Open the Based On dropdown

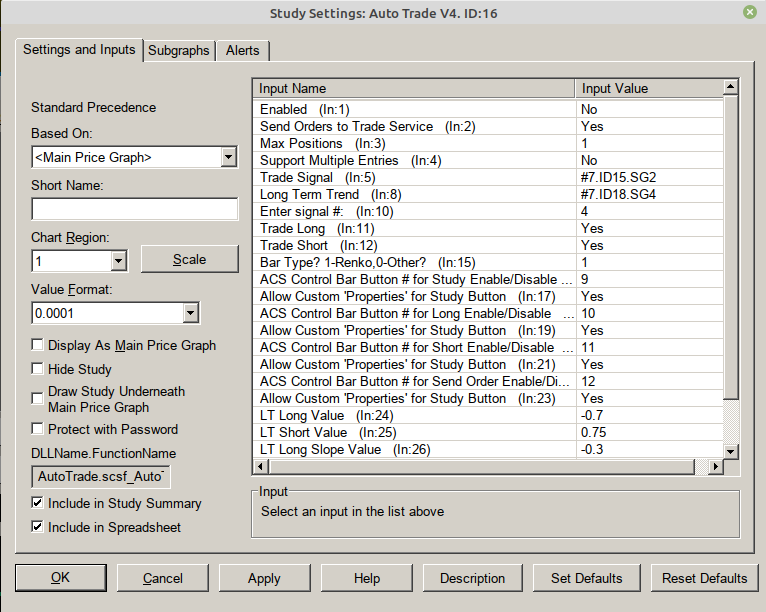point(228,157)
